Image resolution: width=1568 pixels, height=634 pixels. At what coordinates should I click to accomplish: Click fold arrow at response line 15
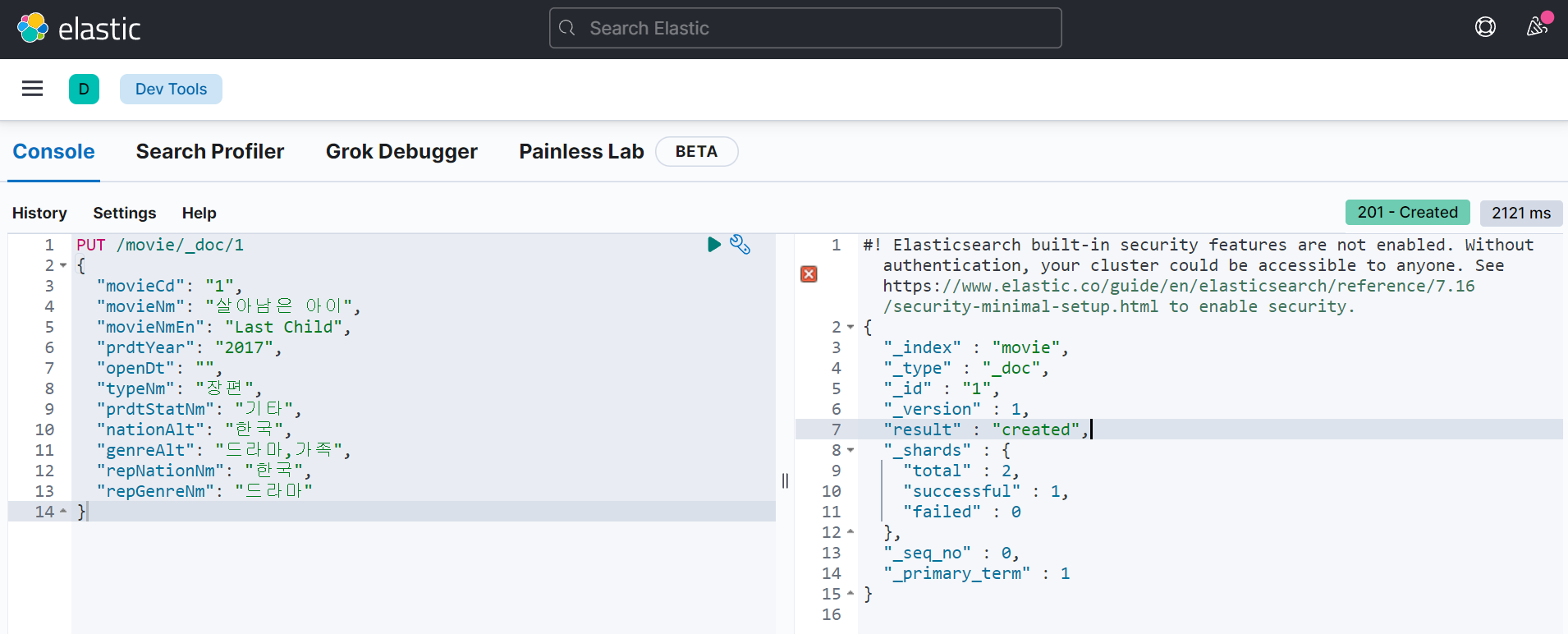[850, 594]
